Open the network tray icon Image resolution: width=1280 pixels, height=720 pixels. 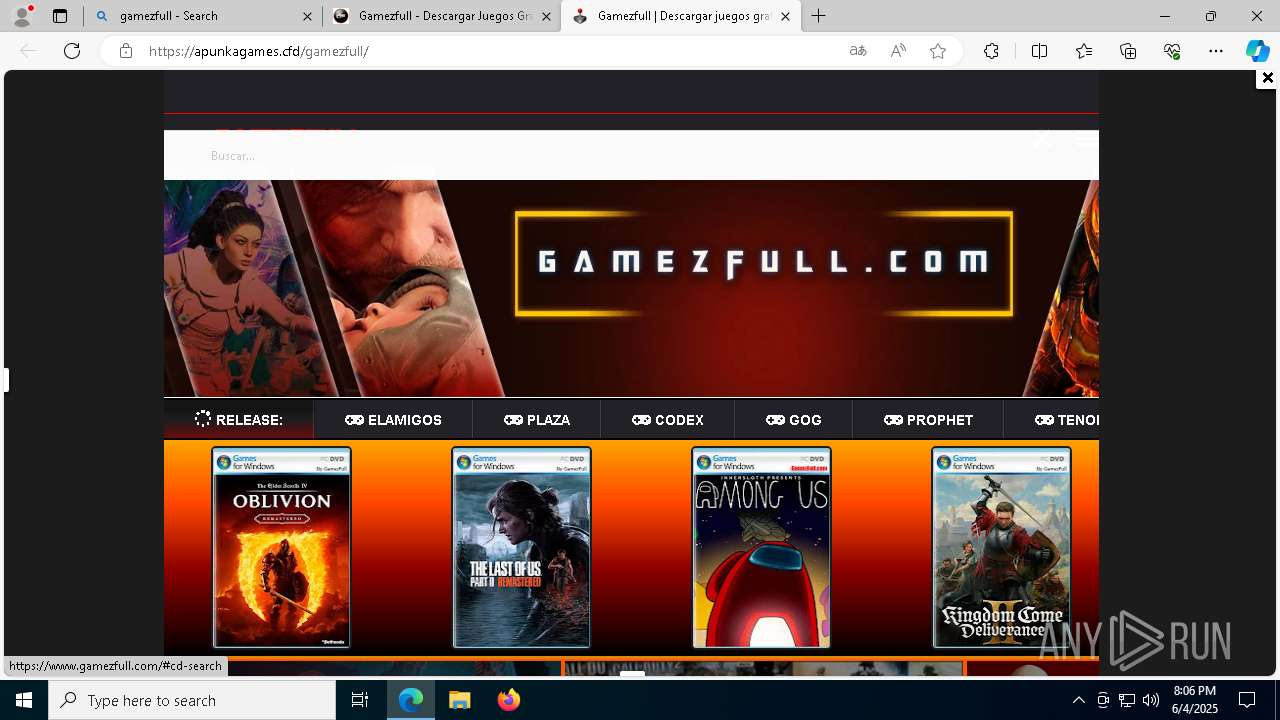pos(1127,700)
